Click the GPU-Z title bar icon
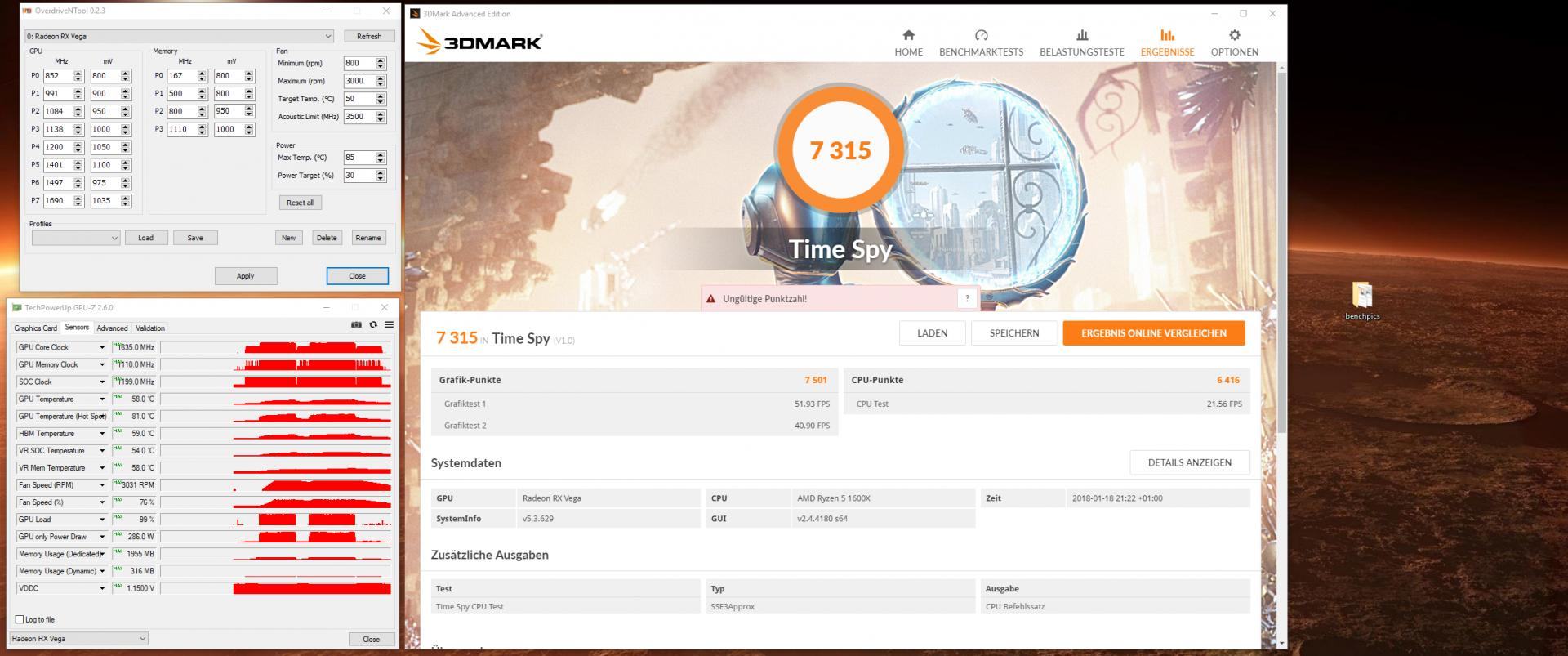1568x656 pixels. click(16, 308)
